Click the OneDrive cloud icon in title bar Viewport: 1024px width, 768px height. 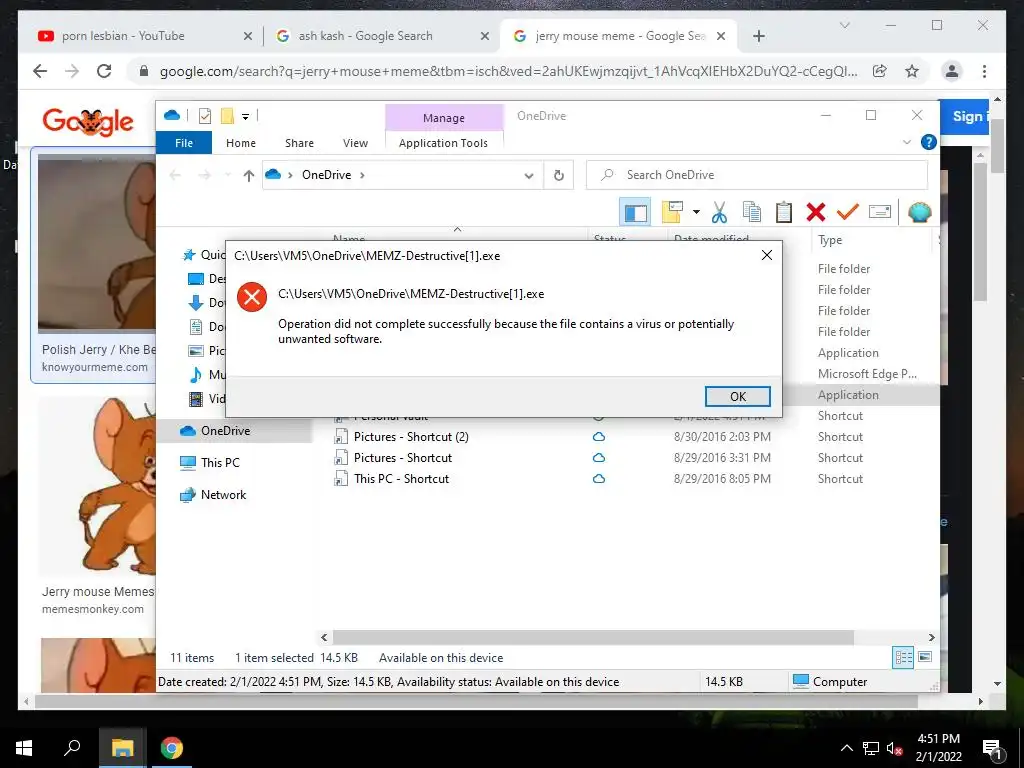point(172,116)
